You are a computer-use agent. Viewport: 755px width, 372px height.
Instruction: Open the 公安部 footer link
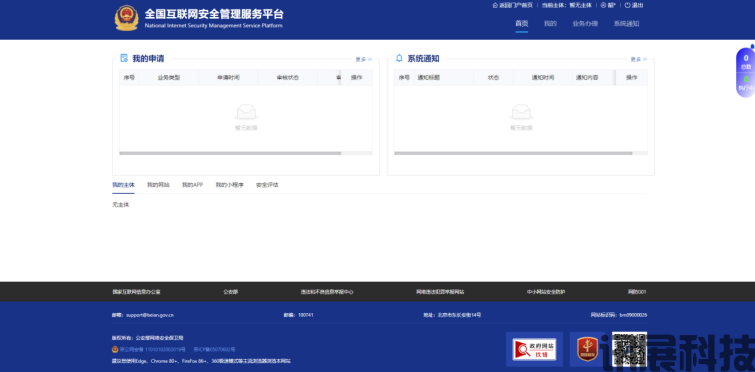tap(230, 292)
